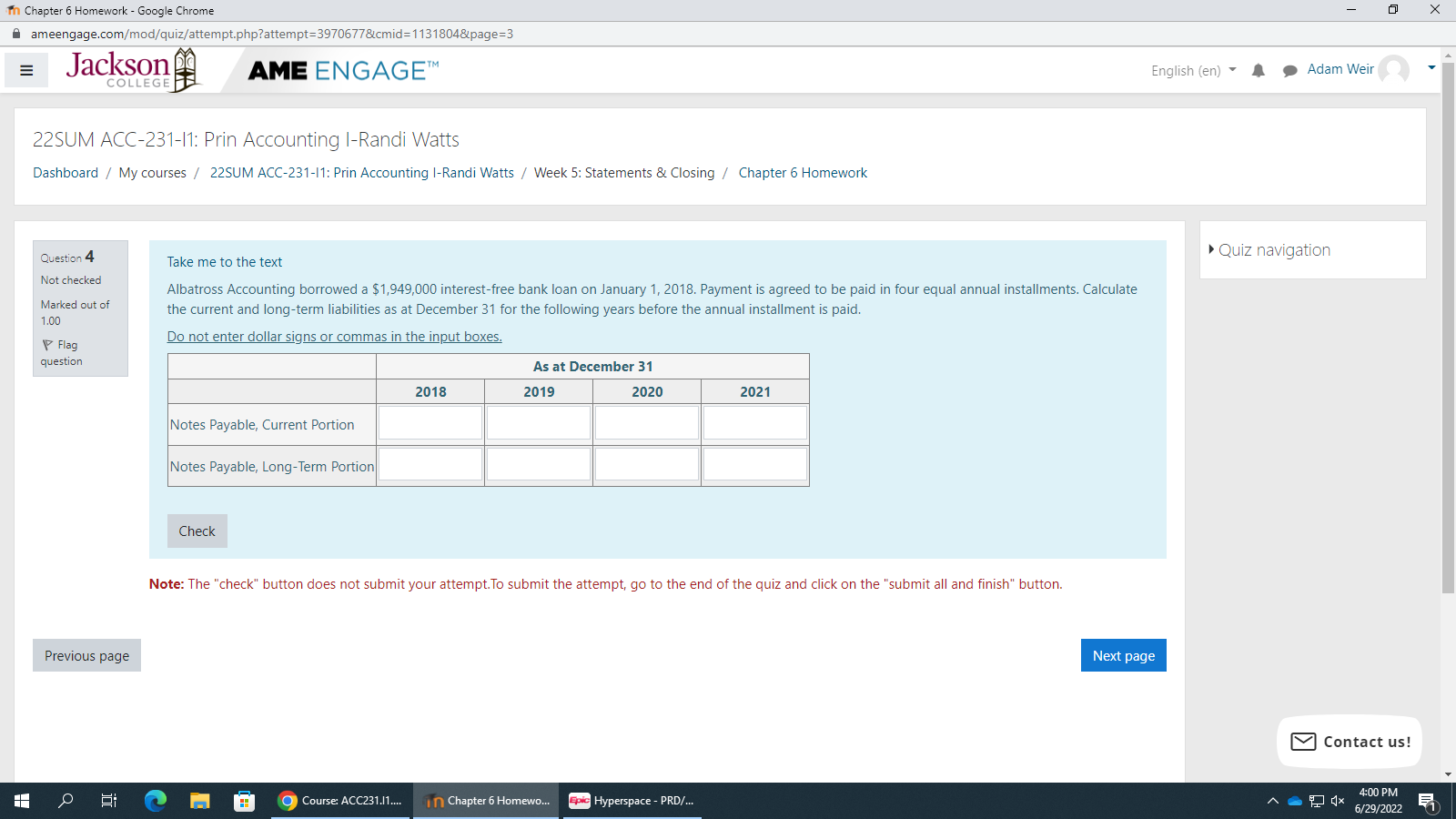Click the Chapter 6 Homework taskbar window
Screen dimensions: 1456x819
click(x=487, y=801)
